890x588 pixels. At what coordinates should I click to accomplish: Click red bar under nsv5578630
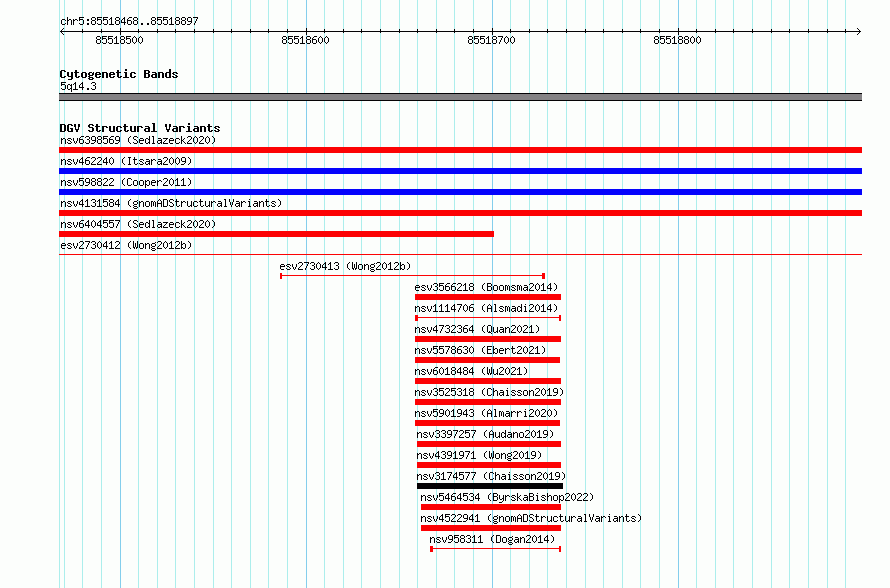(x=488, y=360)
